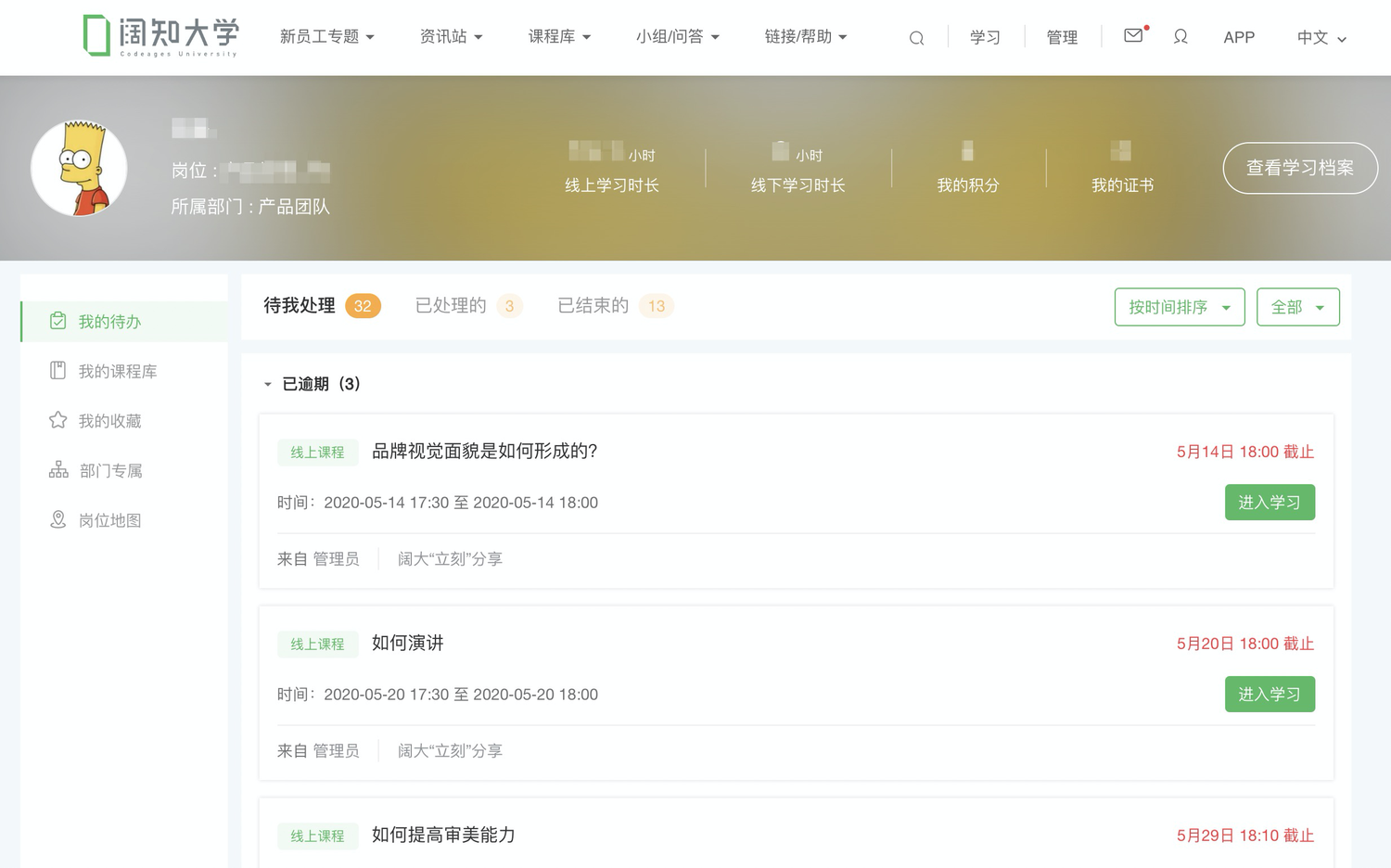Go to the 学习 section

[985, 37]
